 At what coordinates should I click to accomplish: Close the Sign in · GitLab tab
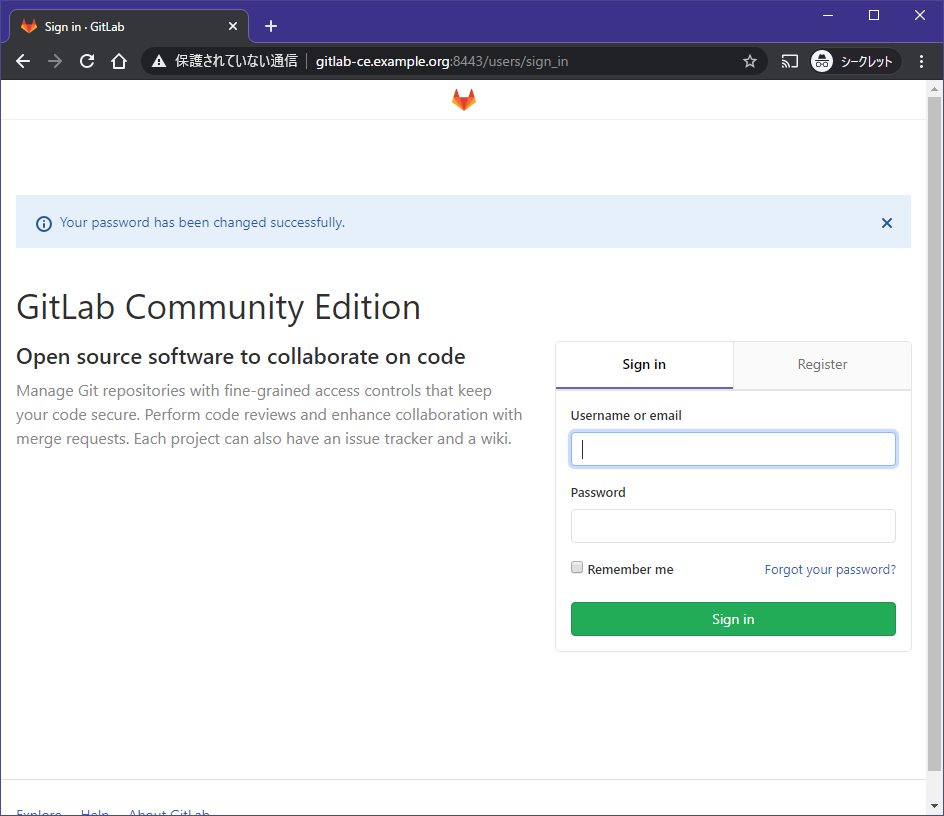[233, 26]
